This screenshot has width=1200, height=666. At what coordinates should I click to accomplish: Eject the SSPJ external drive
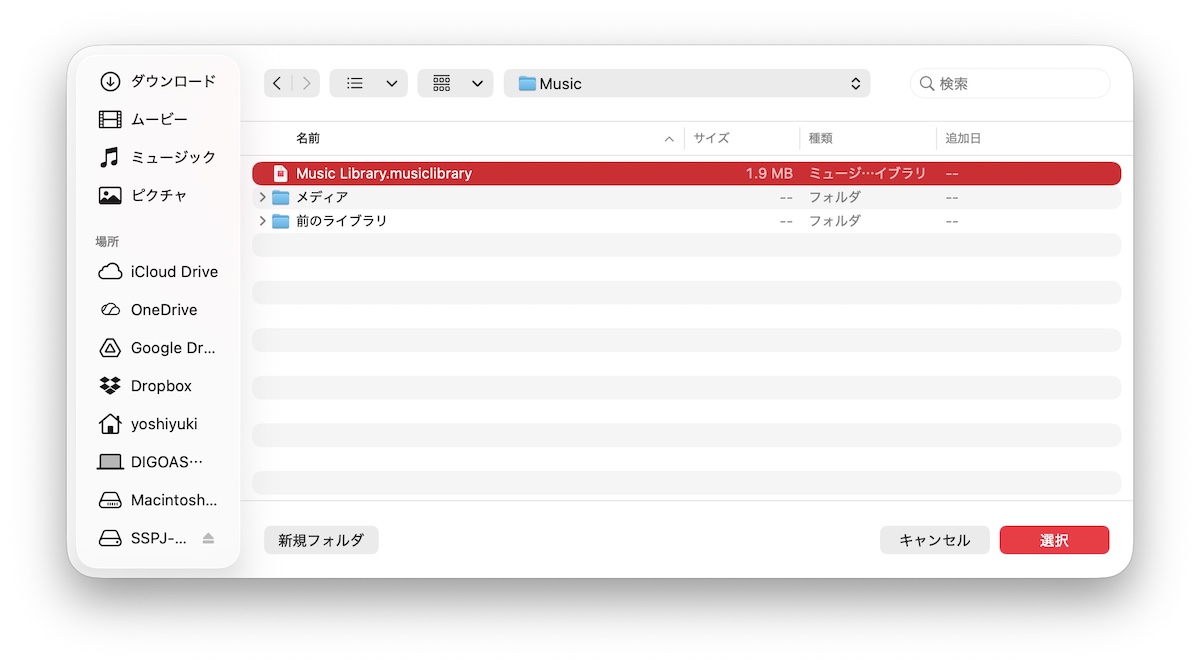[x=208, y=538]
